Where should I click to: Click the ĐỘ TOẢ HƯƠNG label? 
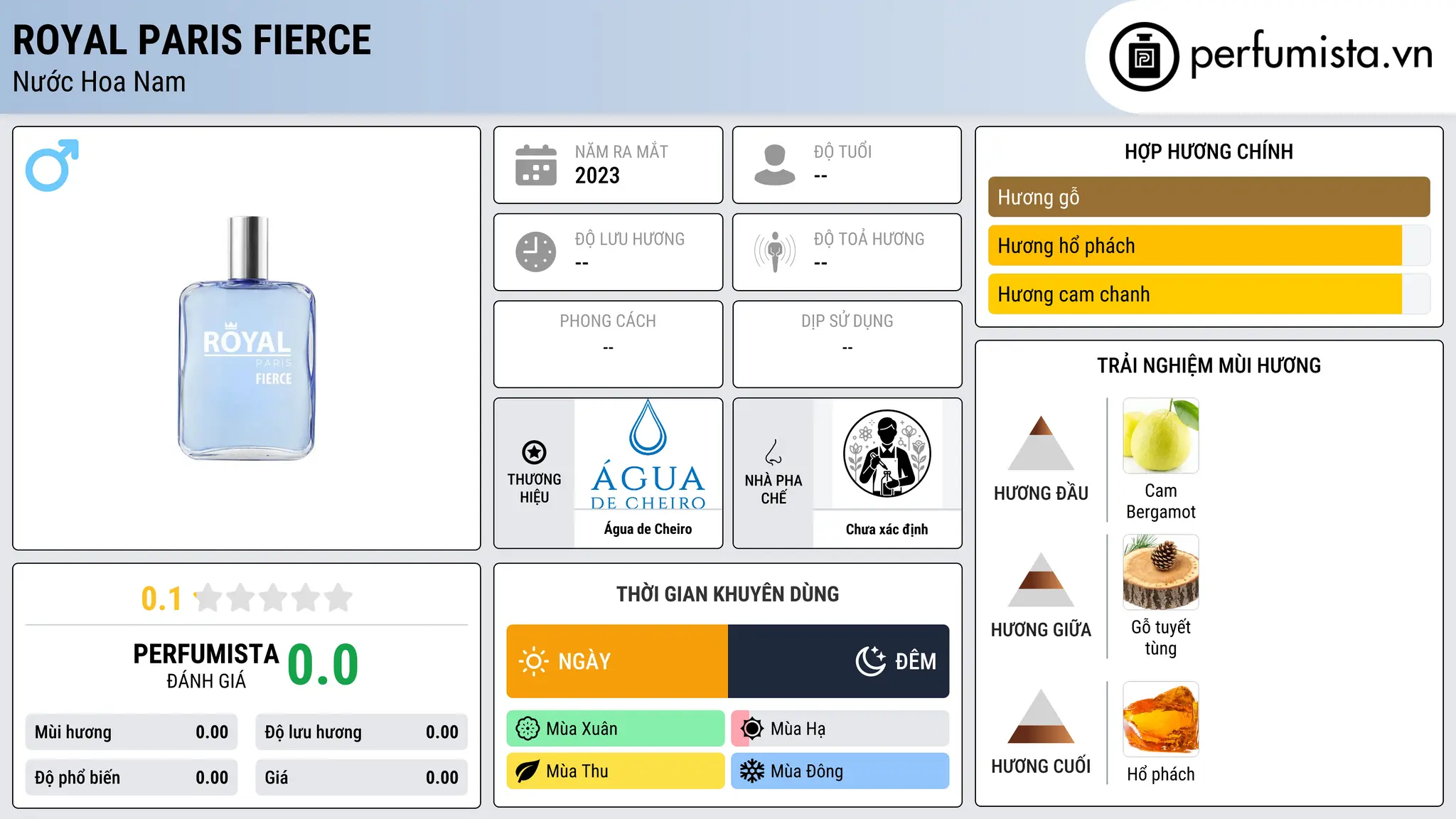[869, 239]
